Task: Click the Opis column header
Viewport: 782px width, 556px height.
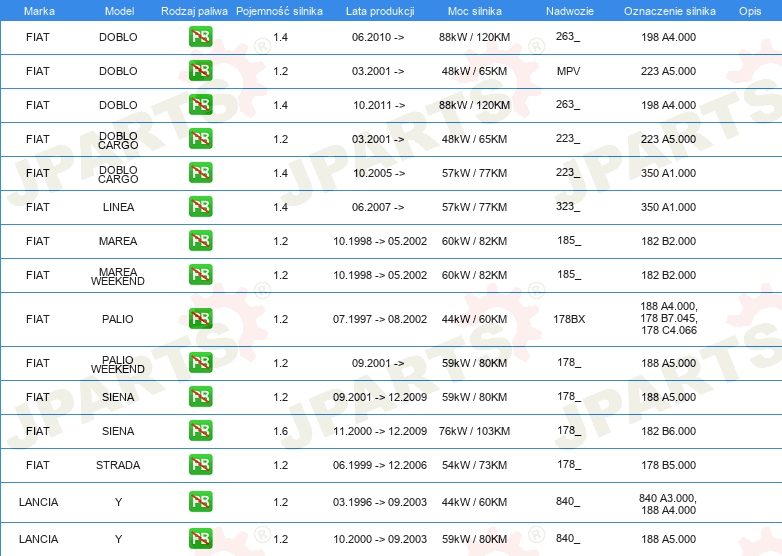Action: (x=750, y=11)
